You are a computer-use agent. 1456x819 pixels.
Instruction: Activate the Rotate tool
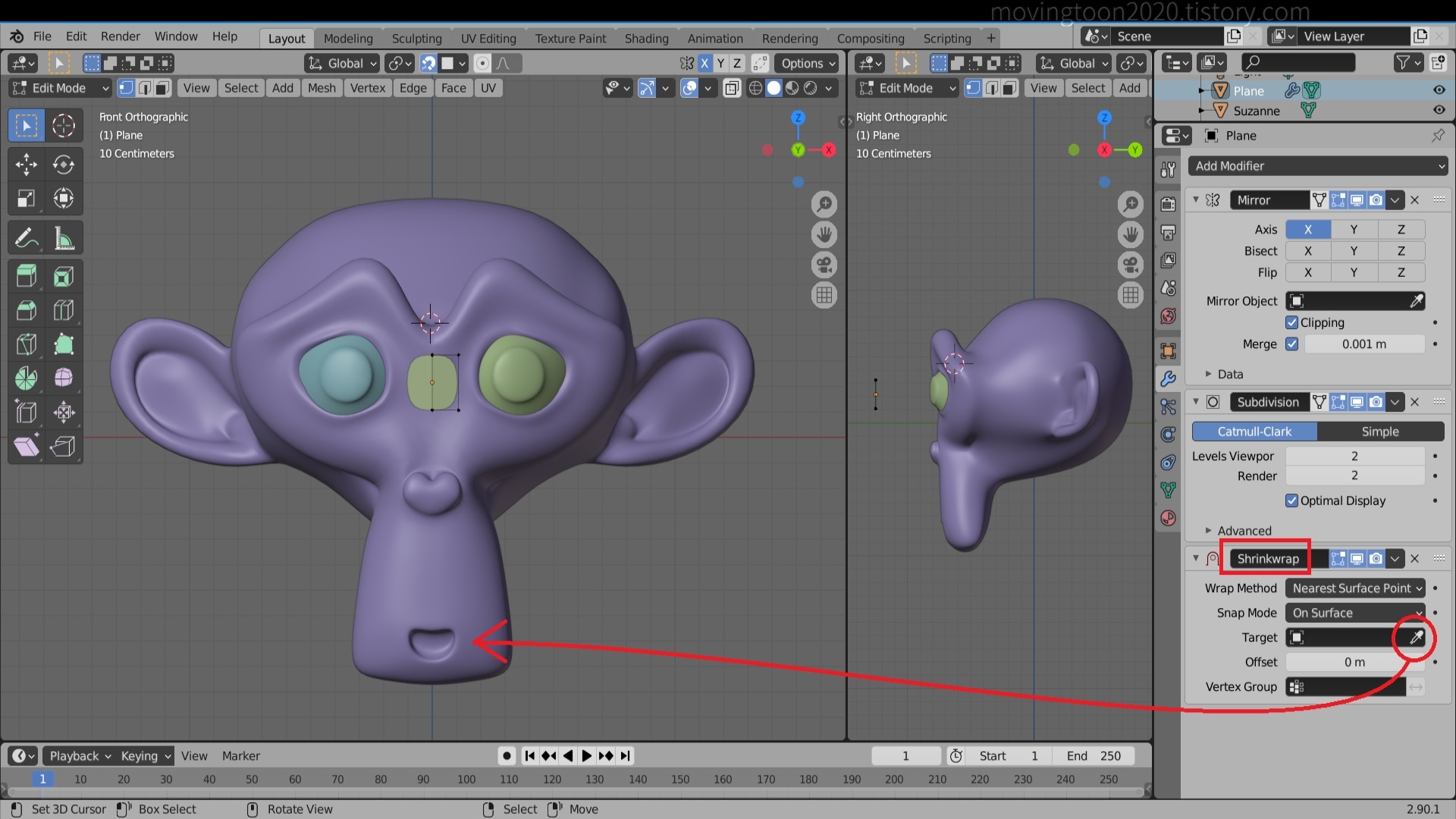point(64,165)
